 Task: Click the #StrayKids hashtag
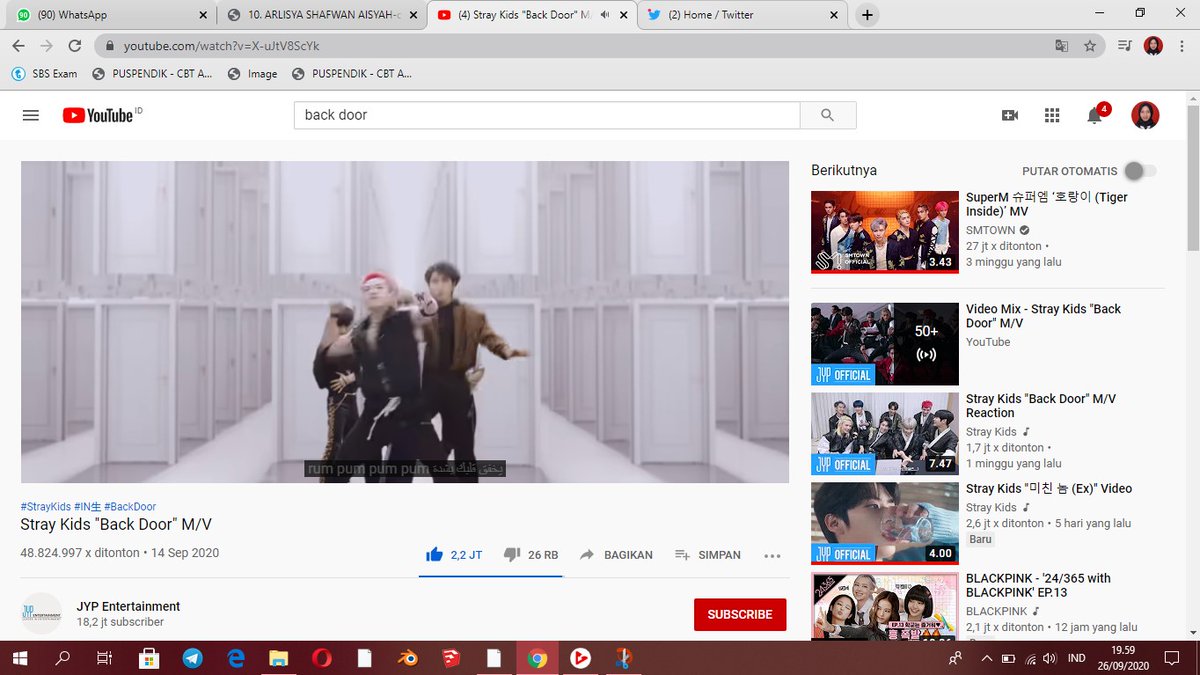tap(45, 507)
